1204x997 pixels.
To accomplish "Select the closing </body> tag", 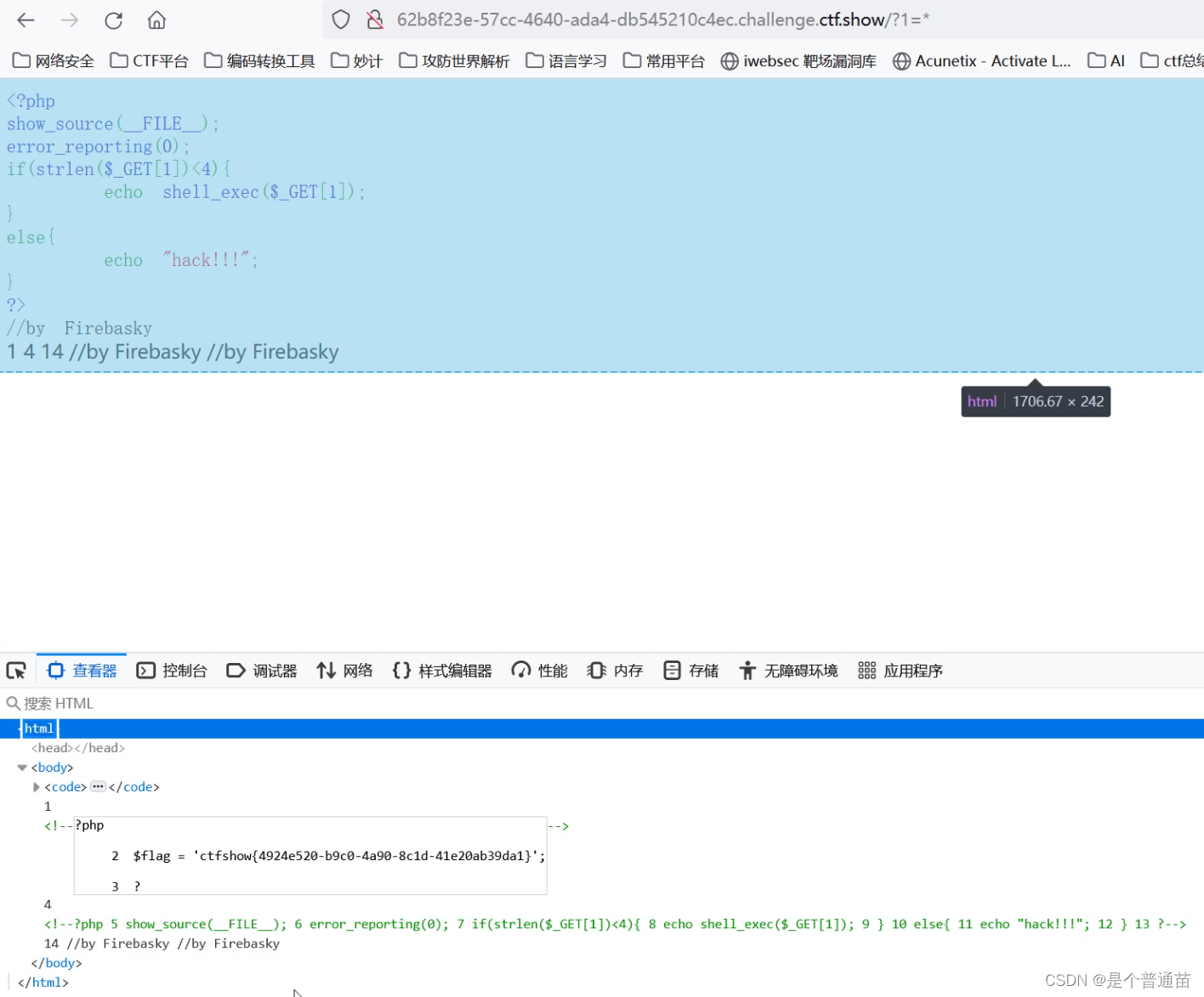I will (x=56, y=963).
